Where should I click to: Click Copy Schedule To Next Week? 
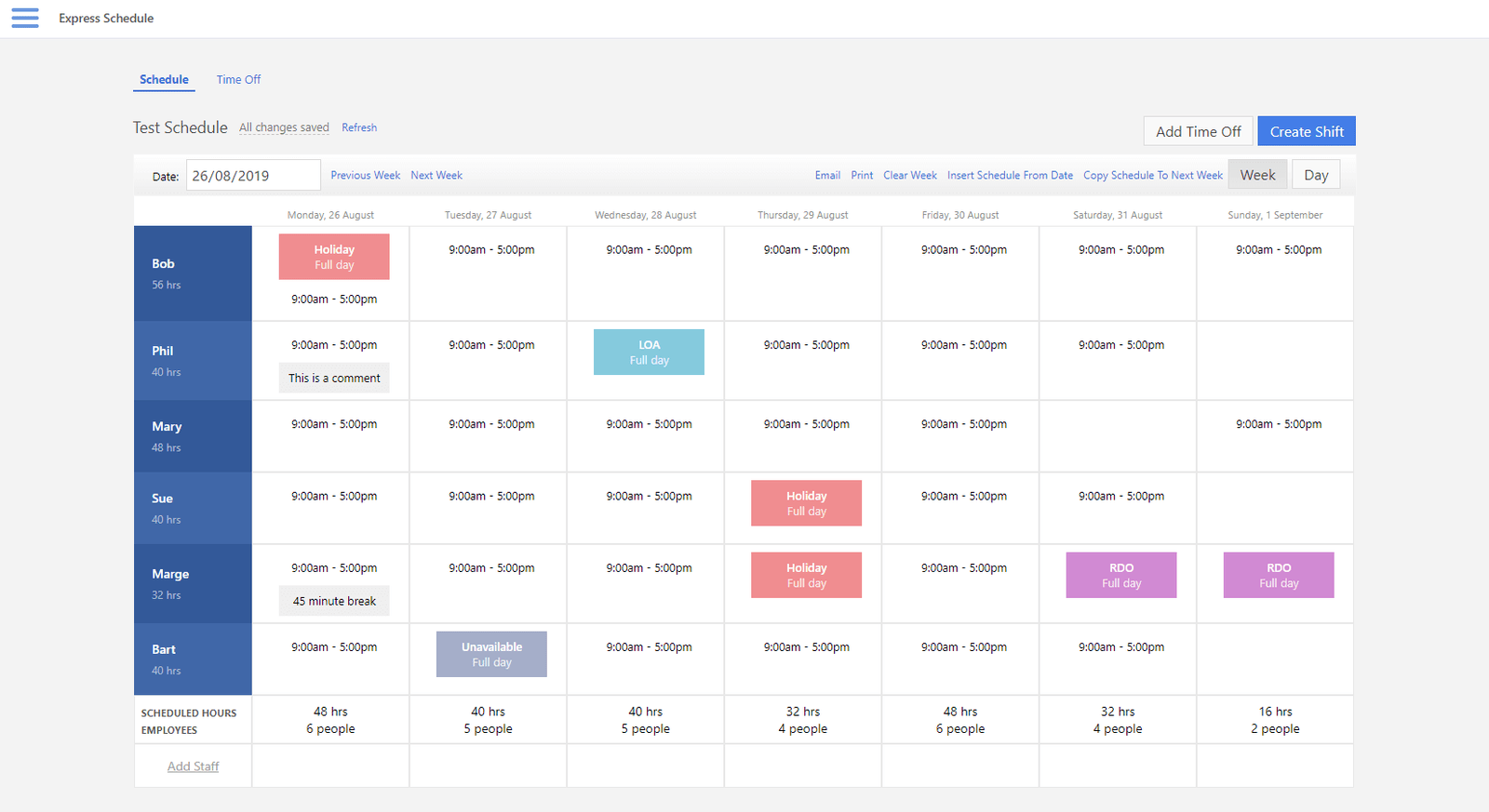tap(1152, 176)
